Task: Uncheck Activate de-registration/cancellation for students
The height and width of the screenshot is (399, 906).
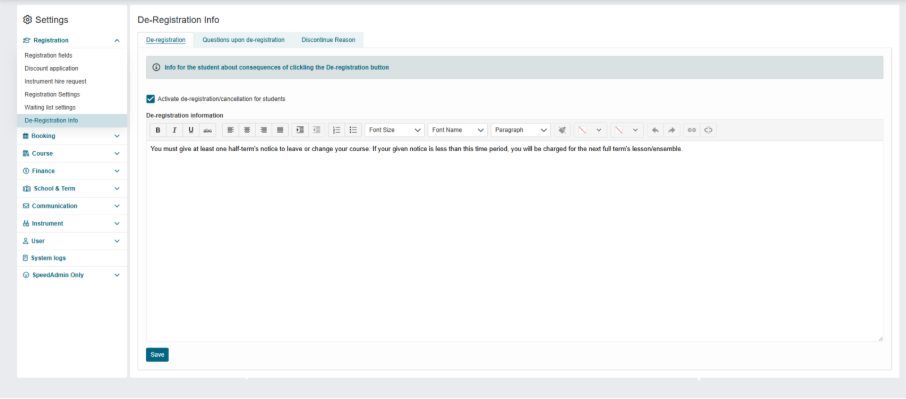Action: click(x=150, y=99)
